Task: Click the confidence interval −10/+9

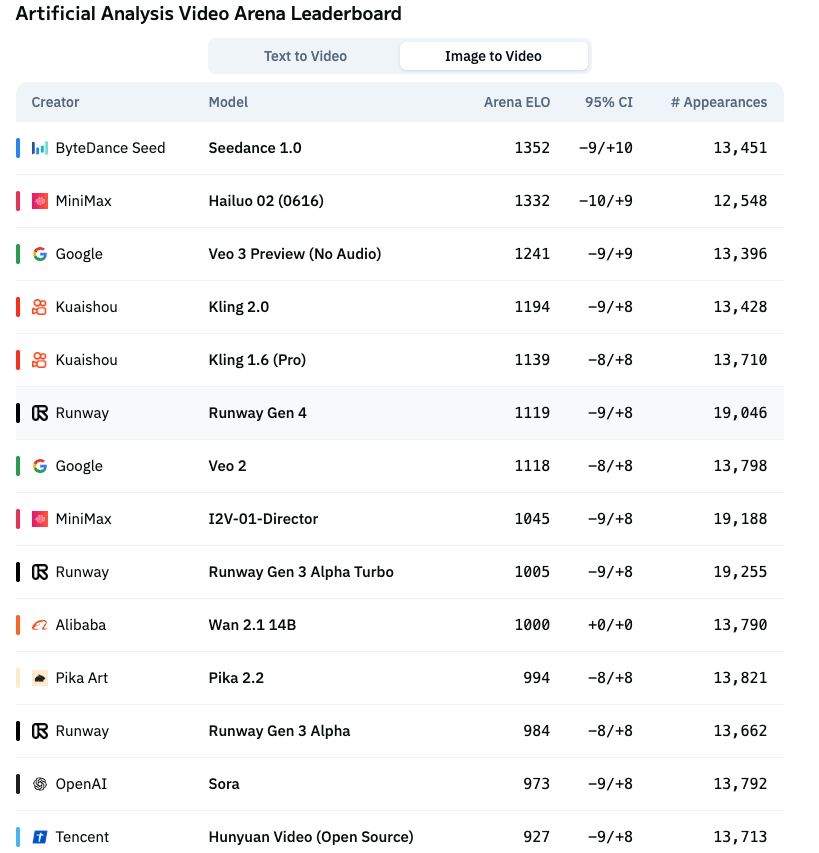Action: coord(605,201)
